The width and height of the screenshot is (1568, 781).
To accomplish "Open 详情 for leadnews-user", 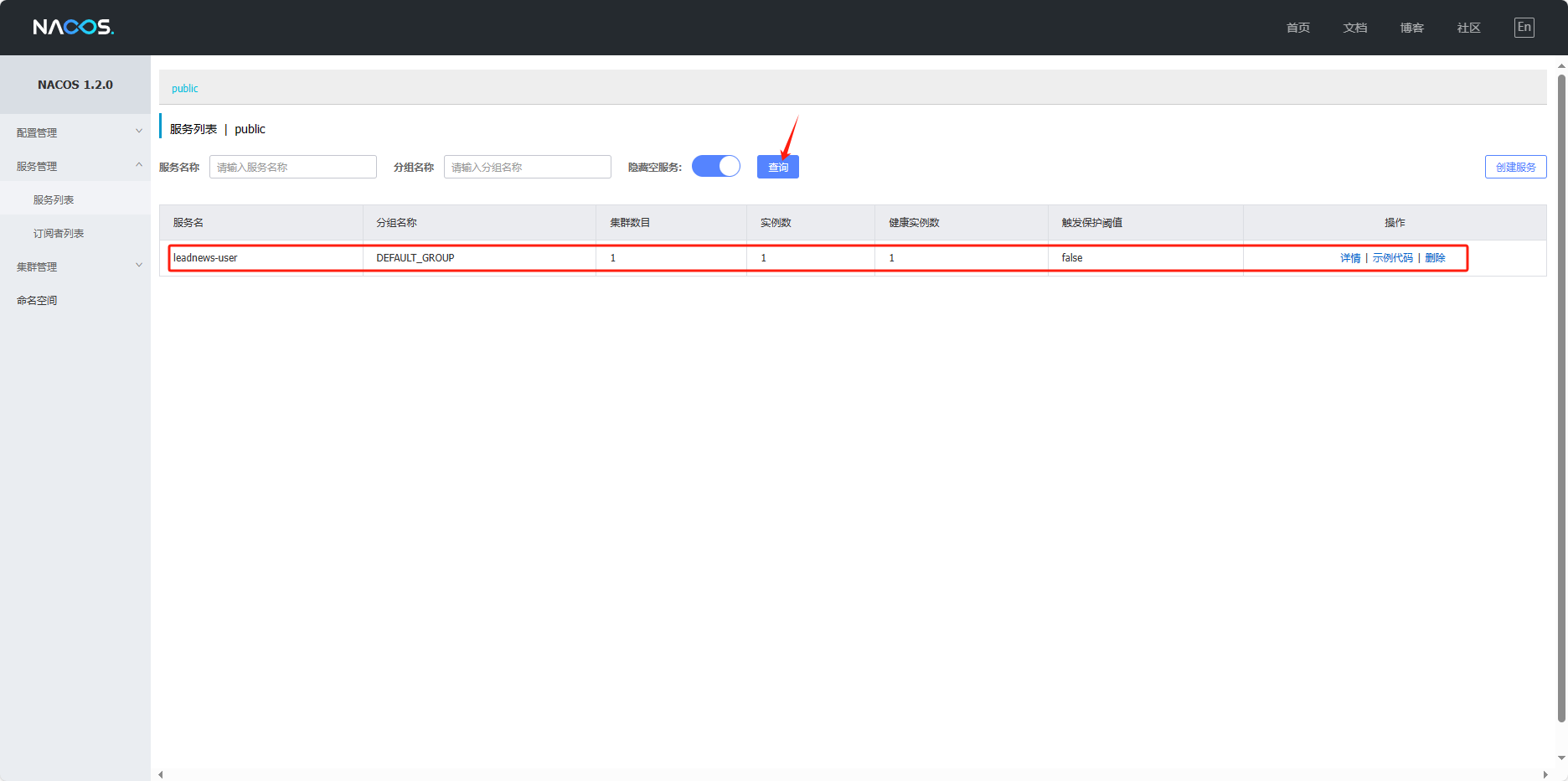I will click(1350, 258).
